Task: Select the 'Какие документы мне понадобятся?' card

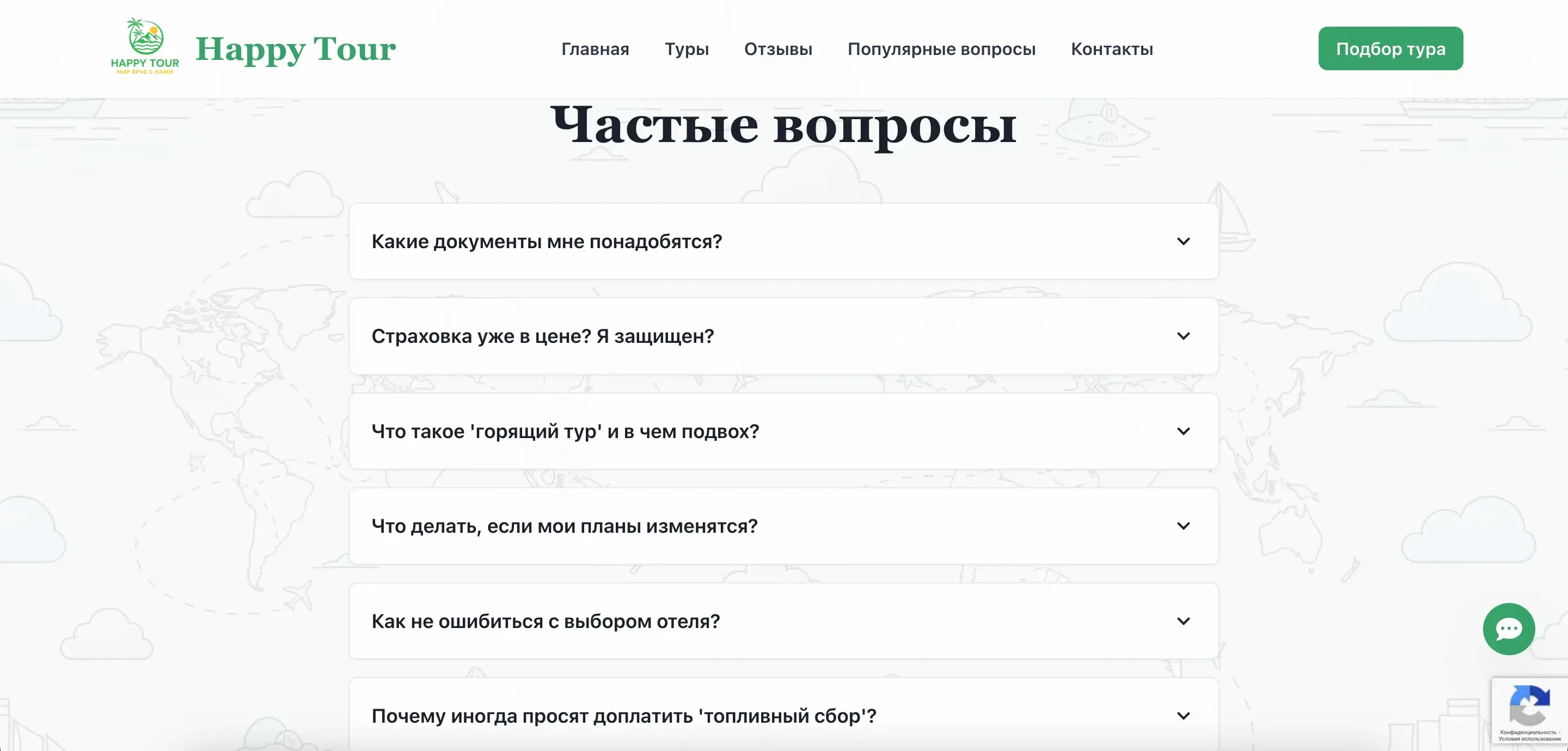Action: point(783,241)
